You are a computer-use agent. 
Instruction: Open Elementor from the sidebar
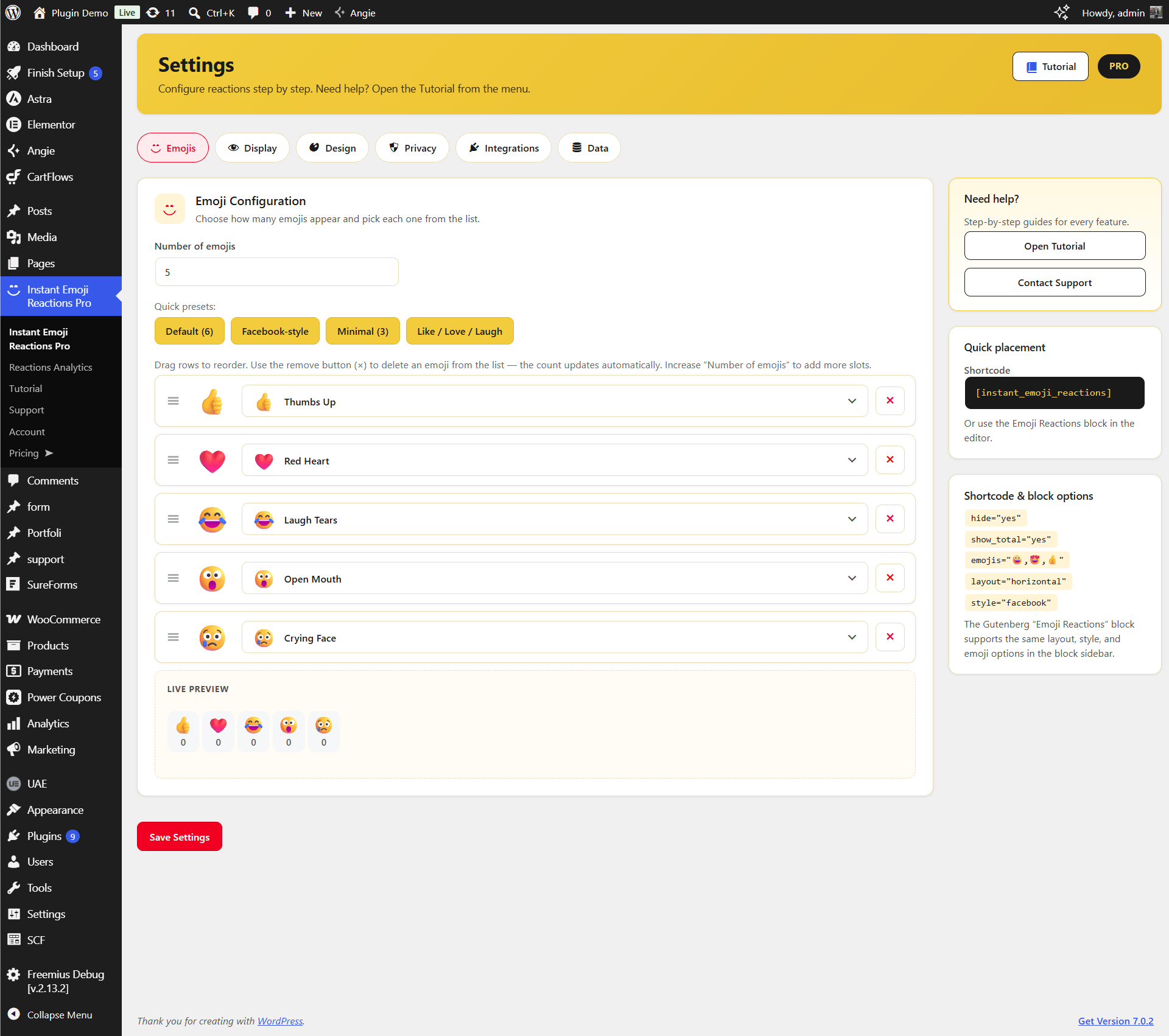coord(61,124)
